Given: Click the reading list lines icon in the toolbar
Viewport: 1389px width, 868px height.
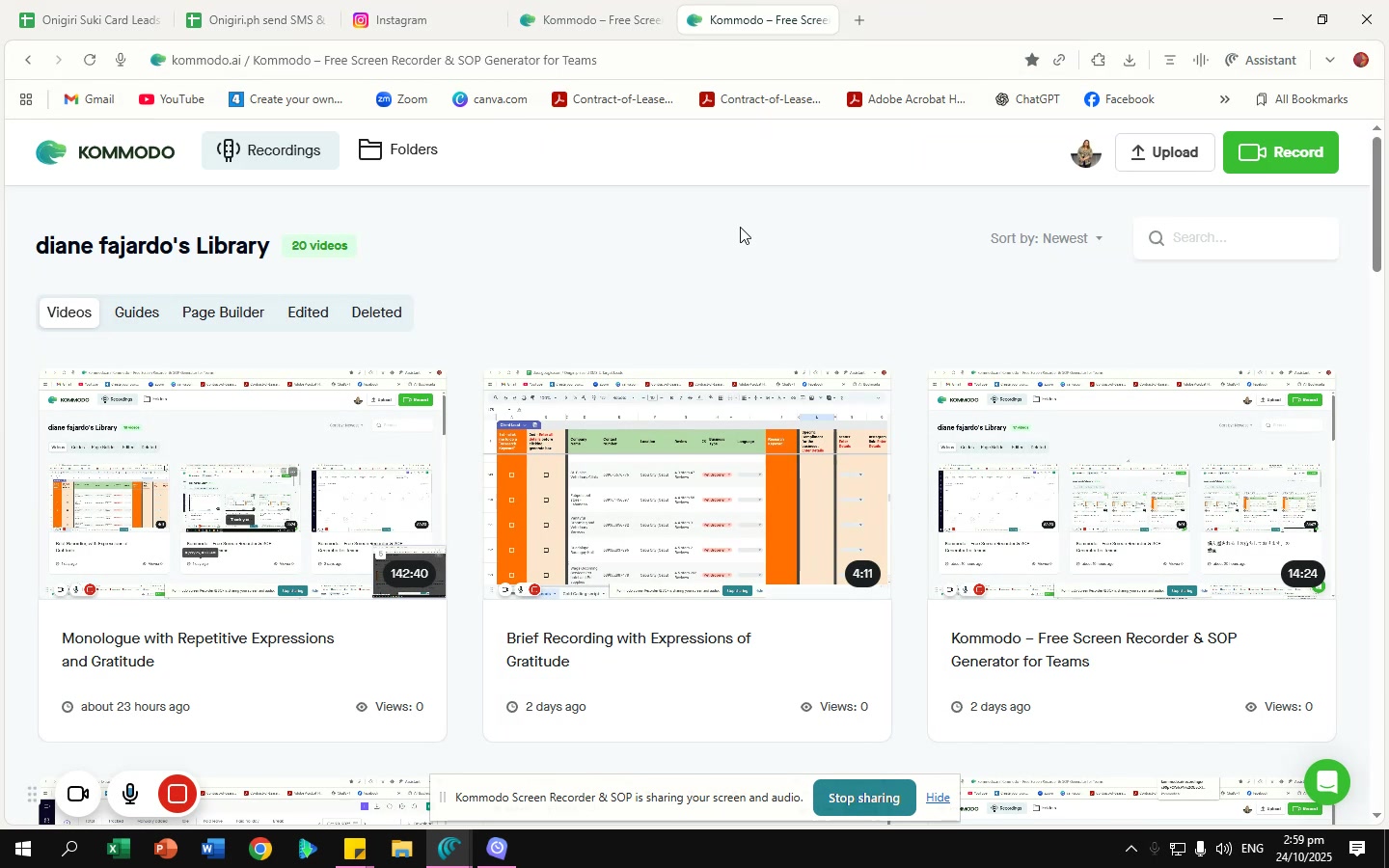Looking at the screenshot, I should point(1170,60).
